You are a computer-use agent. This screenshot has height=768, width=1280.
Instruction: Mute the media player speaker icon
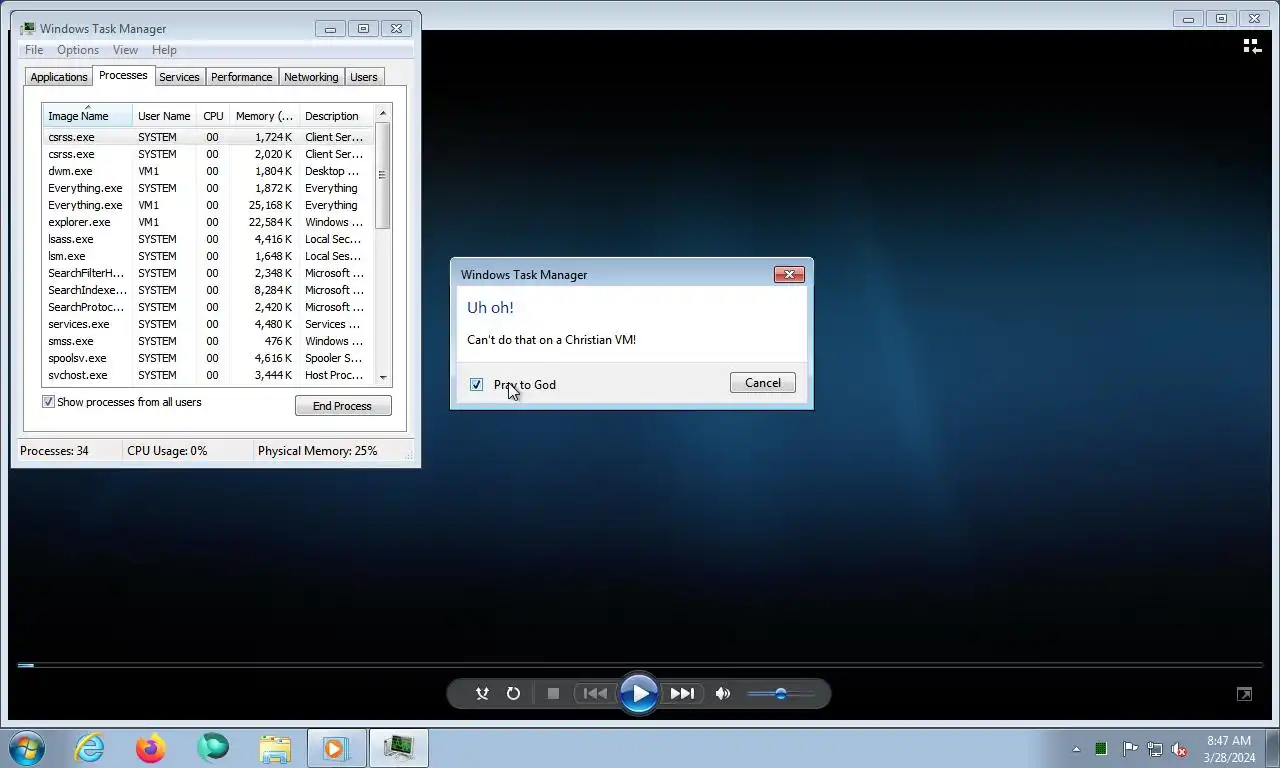[x=723, y=693]
